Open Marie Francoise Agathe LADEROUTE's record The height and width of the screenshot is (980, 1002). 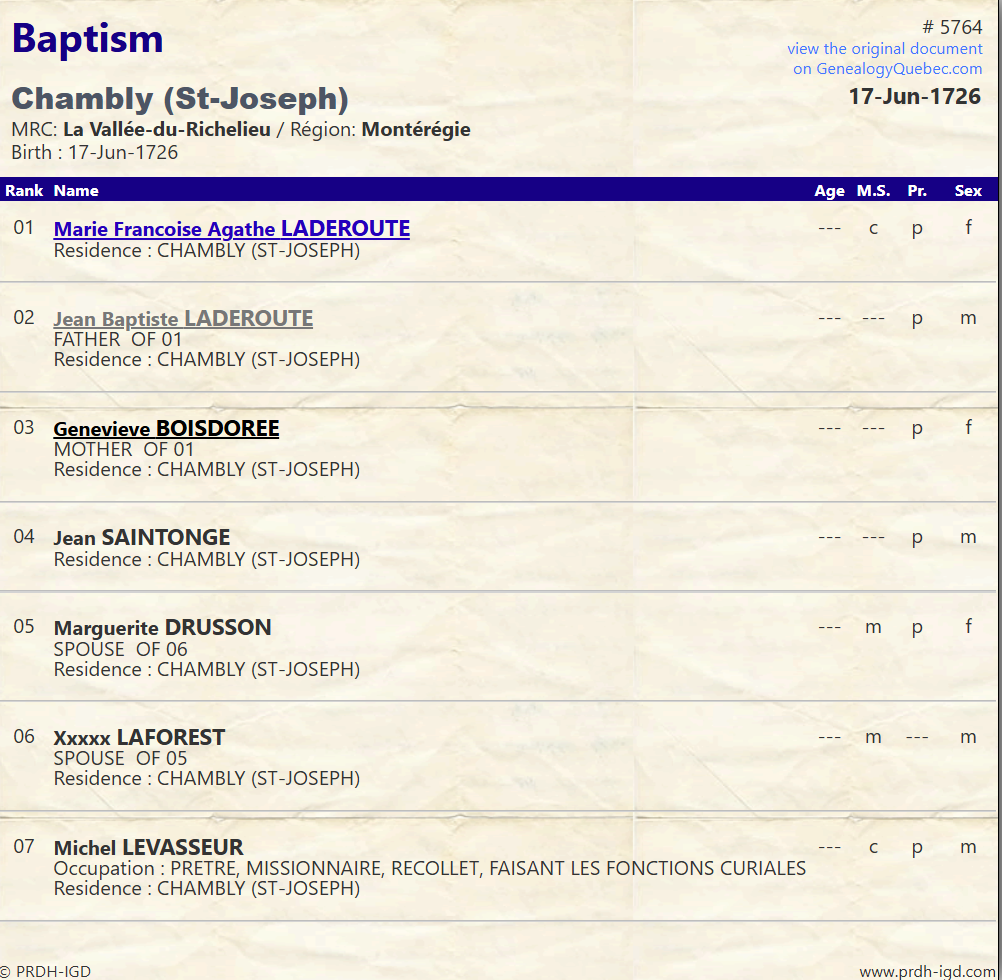(231, 228)
